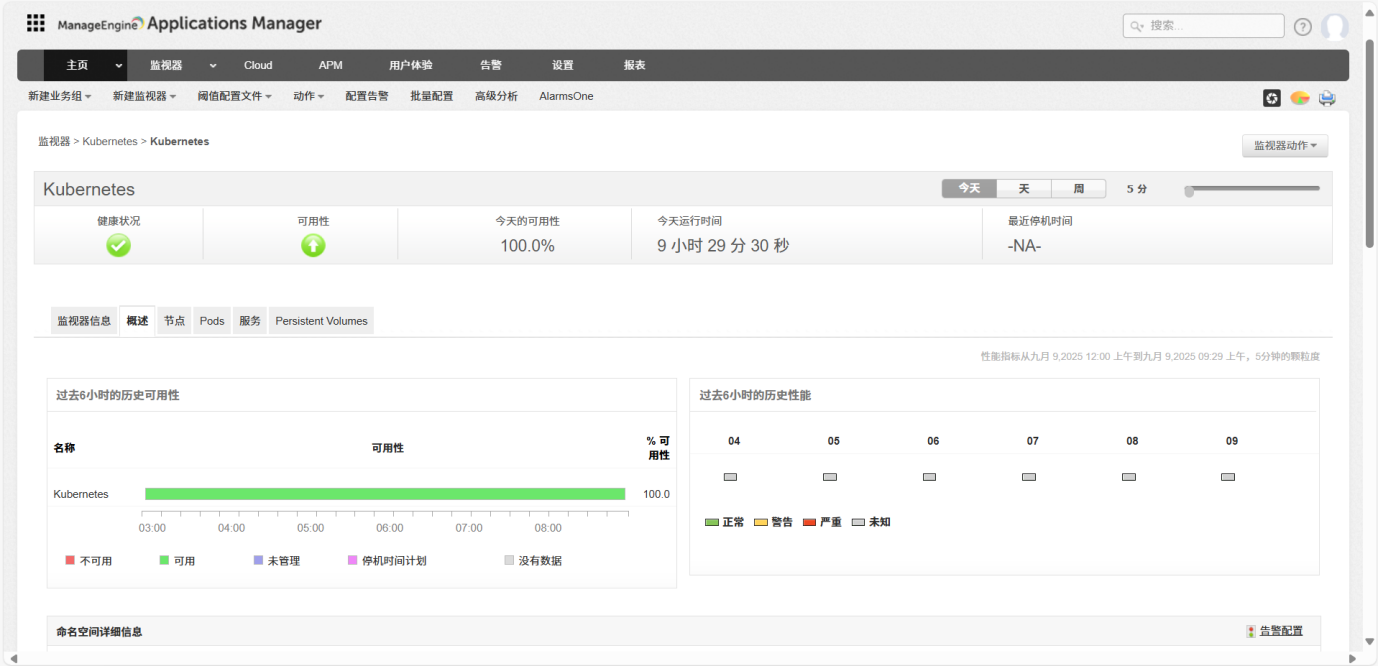This screenshot has width=1378, height=666.
Task: Open the help question mark icon
Action: [1302, 26]
